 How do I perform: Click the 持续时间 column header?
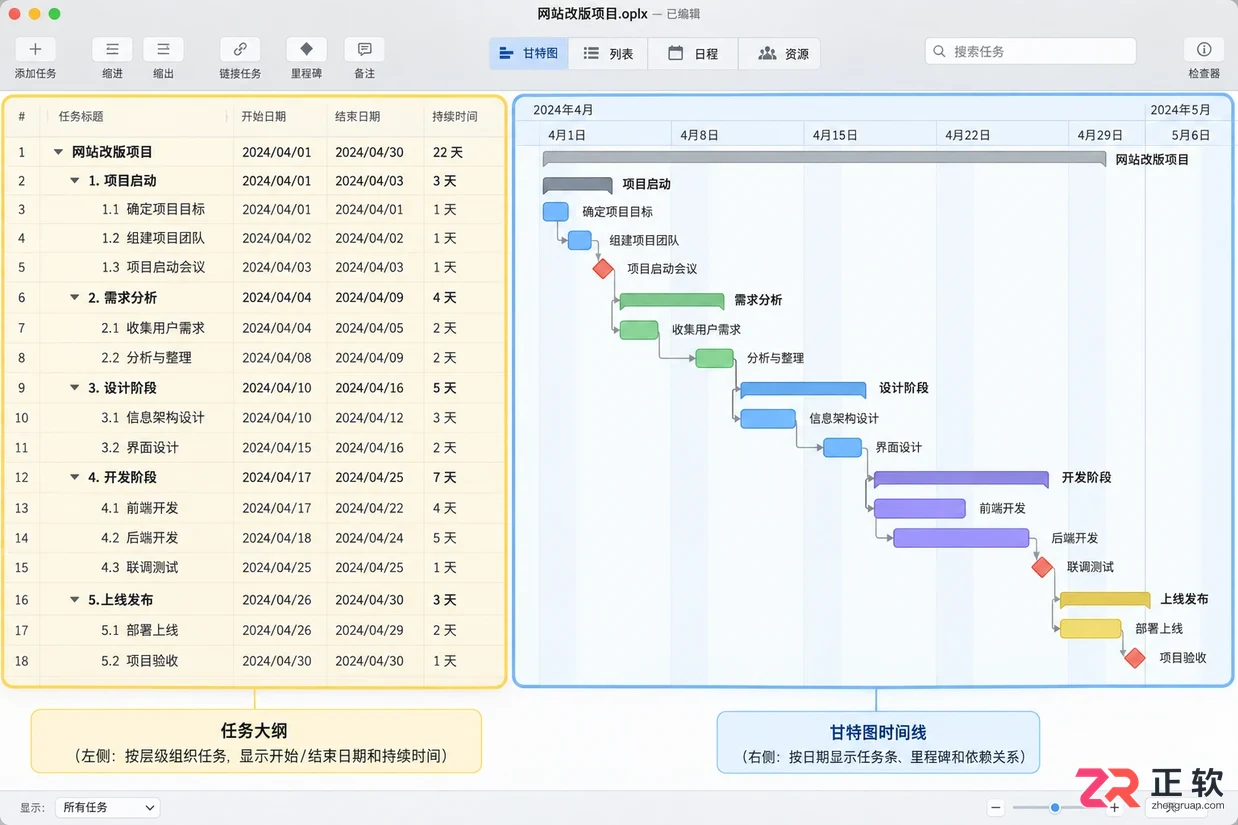point(455,116)
